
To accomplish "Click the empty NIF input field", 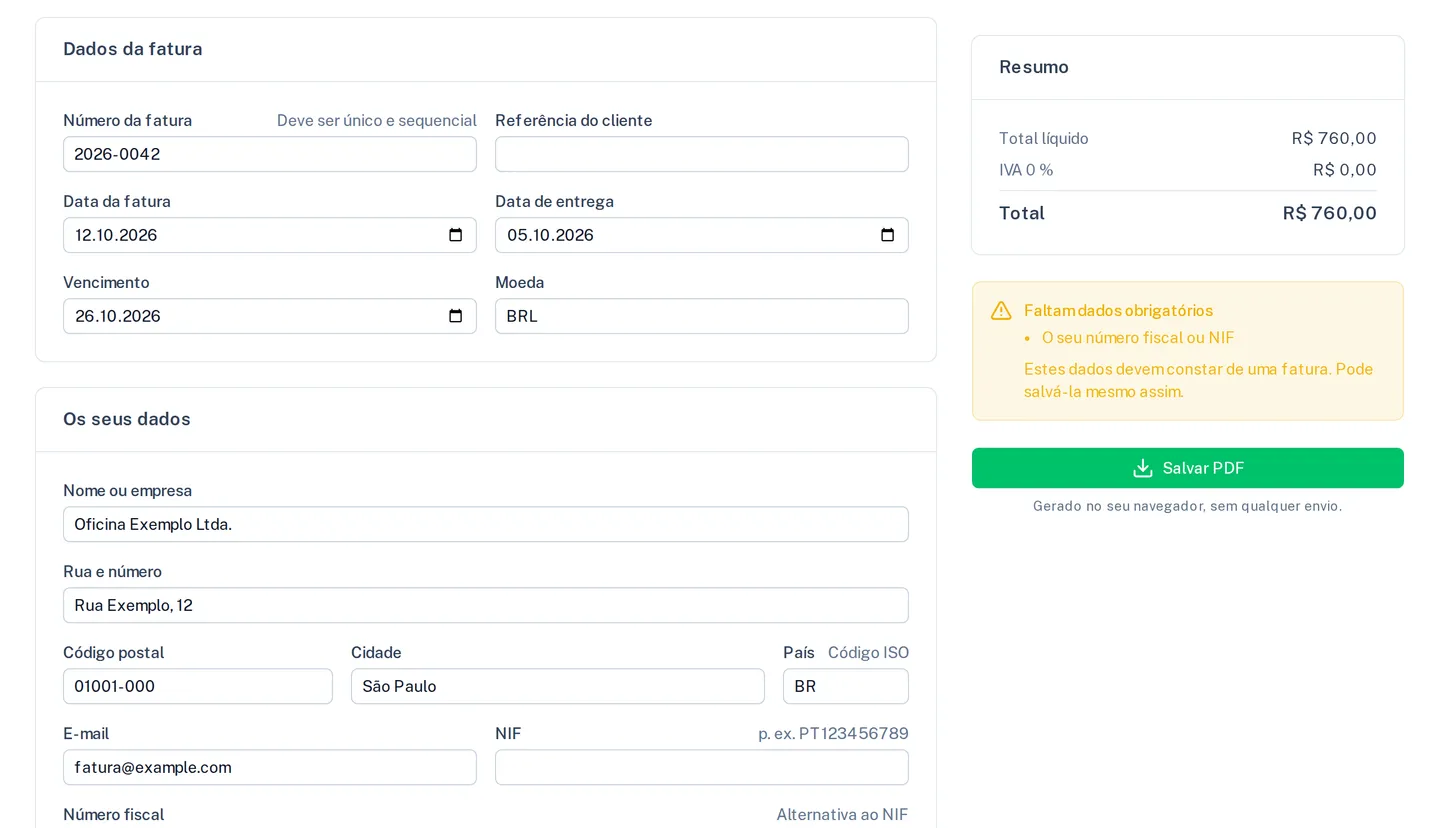I will pos(702,767).
